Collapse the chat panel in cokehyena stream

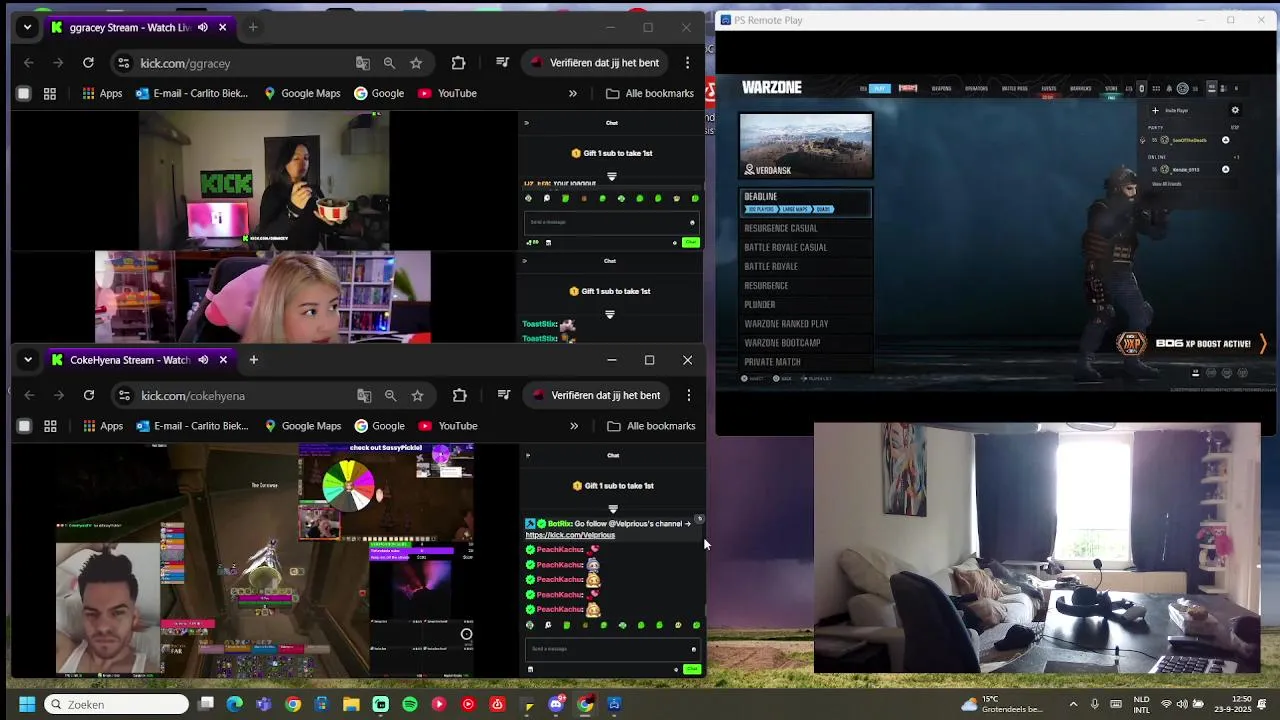point(528,455)
